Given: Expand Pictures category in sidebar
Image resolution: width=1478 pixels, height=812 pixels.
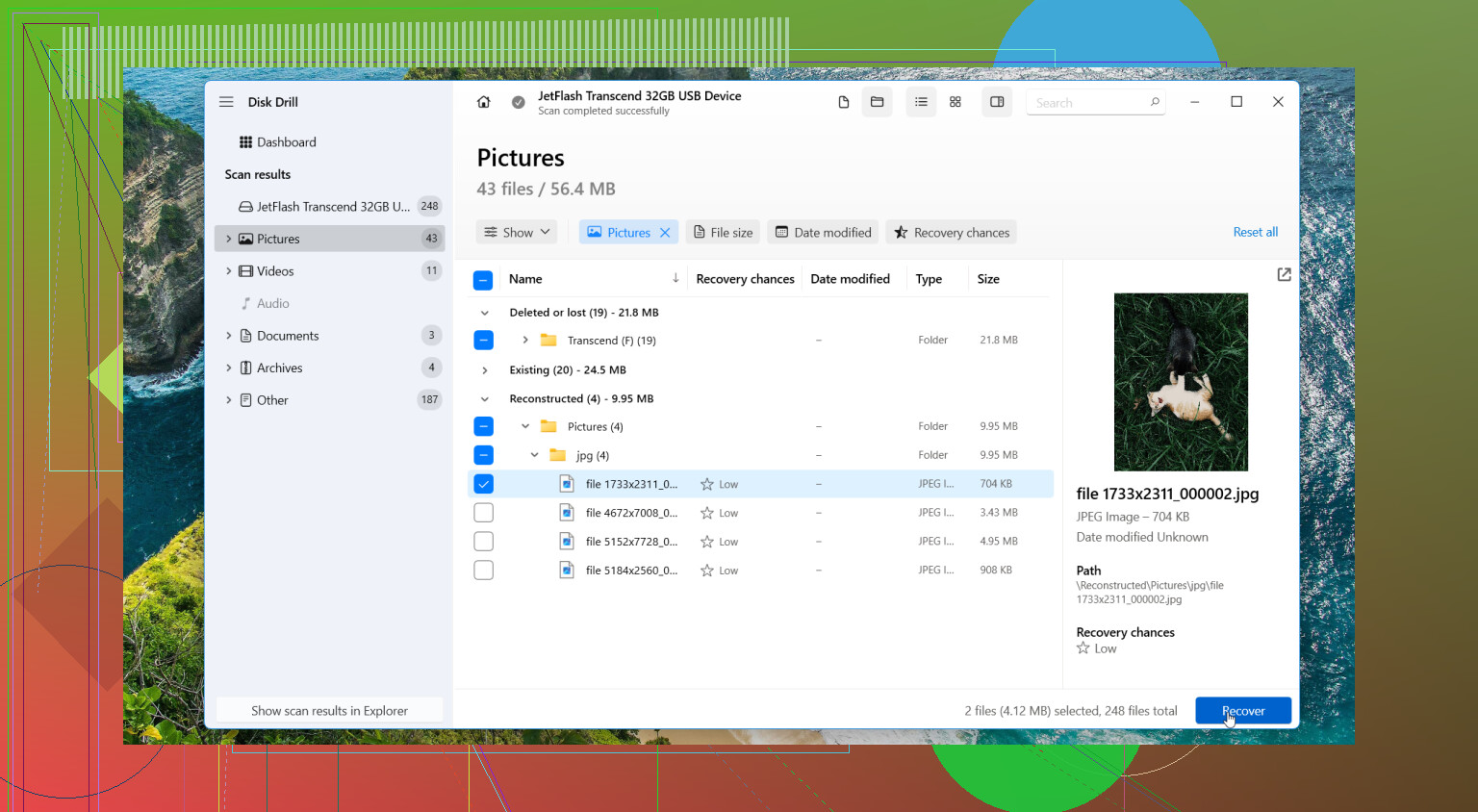Looking at the screenshot, I should click(228, 239).
